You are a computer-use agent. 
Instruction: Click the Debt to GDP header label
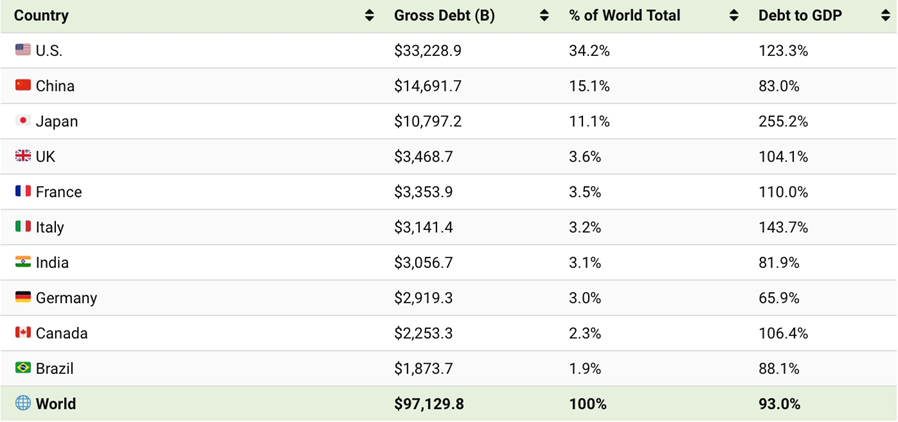pos(800,15)
